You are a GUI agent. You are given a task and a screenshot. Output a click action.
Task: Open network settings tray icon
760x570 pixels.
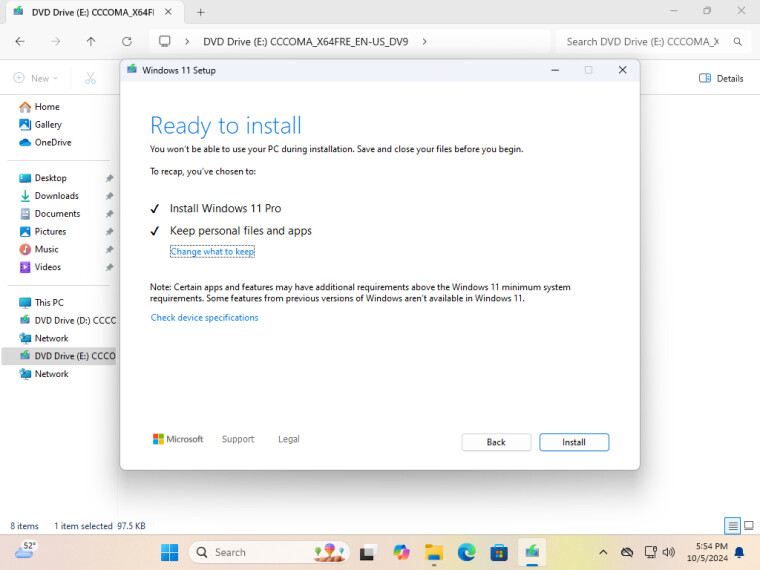click(650, 552)
